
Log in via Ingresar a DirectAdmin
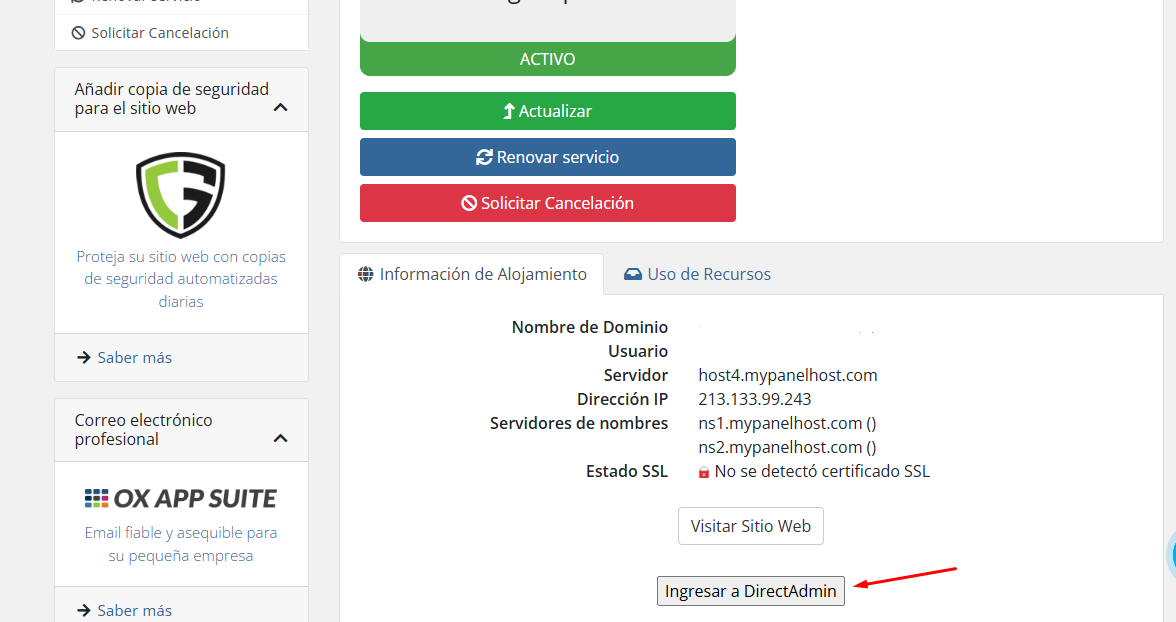coord(750,591)
